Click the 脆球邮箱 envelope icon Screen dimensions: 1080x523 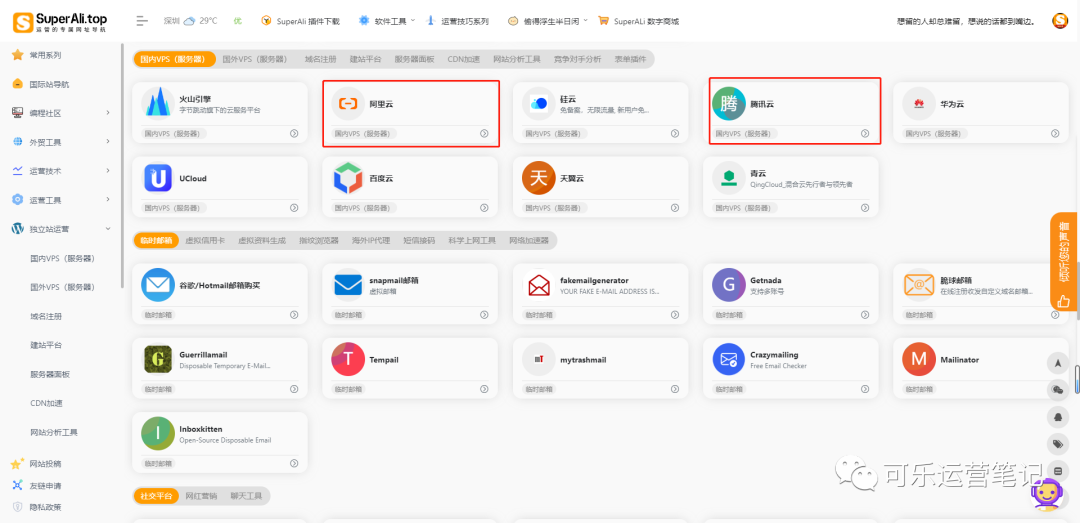coord(920,285)
